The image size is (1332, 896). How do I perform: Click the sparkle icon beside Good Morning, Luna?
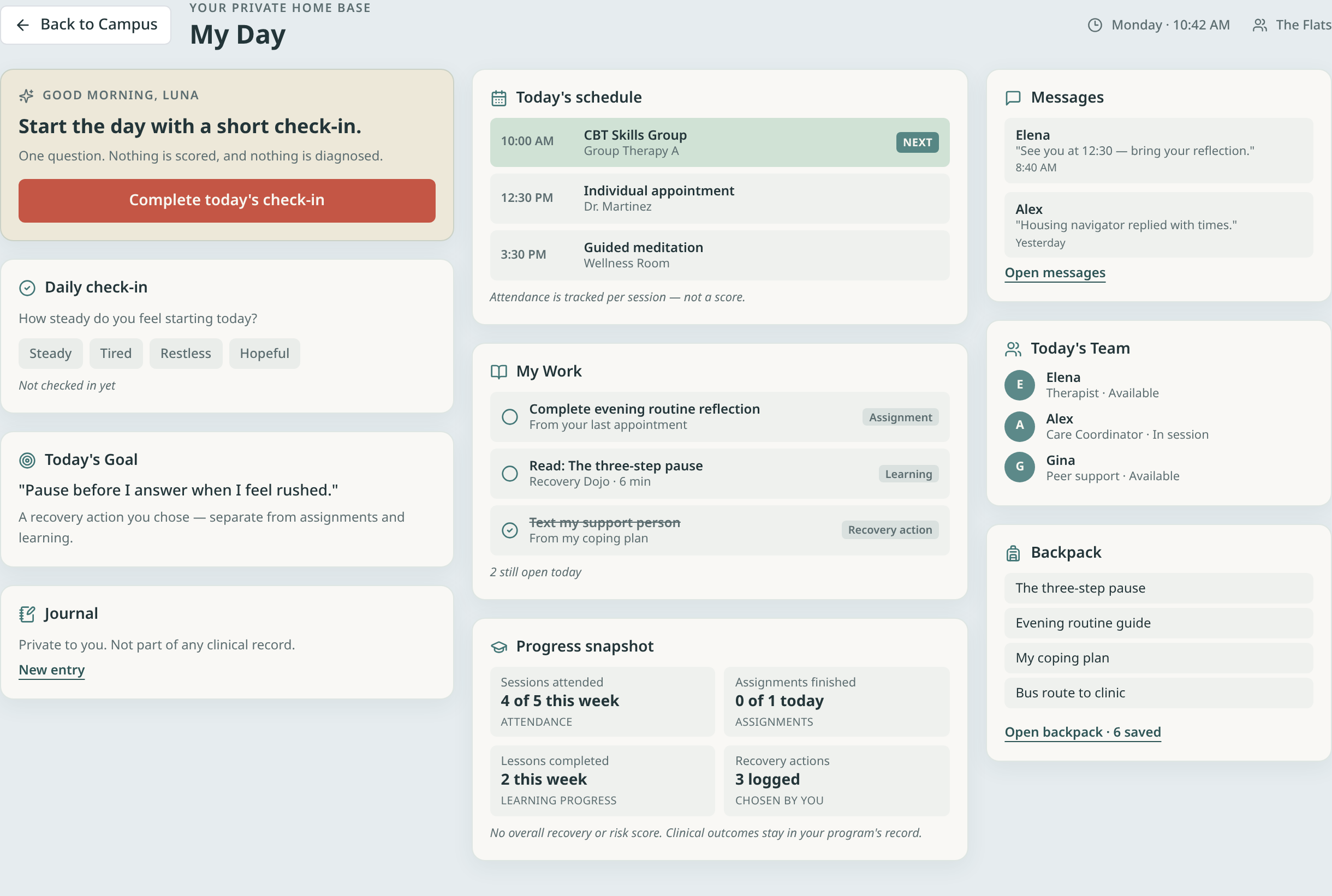[x=26, y=95]
